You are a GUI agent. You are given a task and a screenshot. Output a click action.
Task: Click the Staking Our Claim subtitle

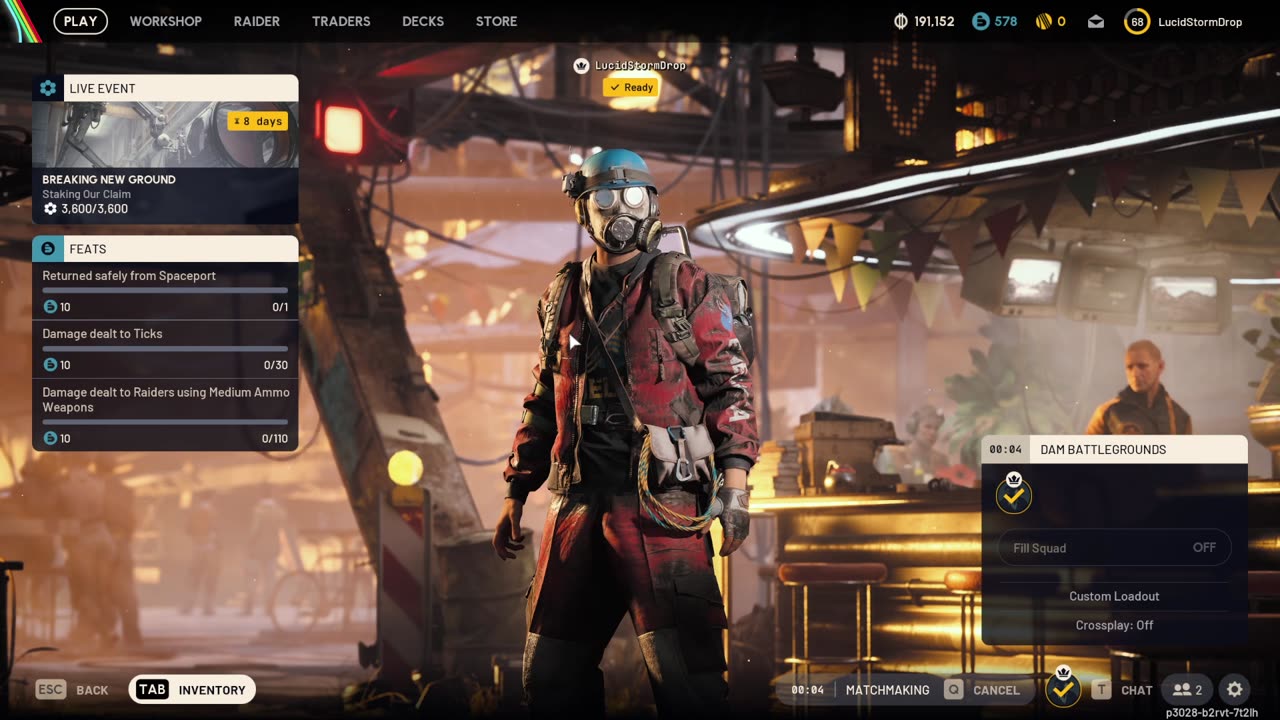click(86, 194)
